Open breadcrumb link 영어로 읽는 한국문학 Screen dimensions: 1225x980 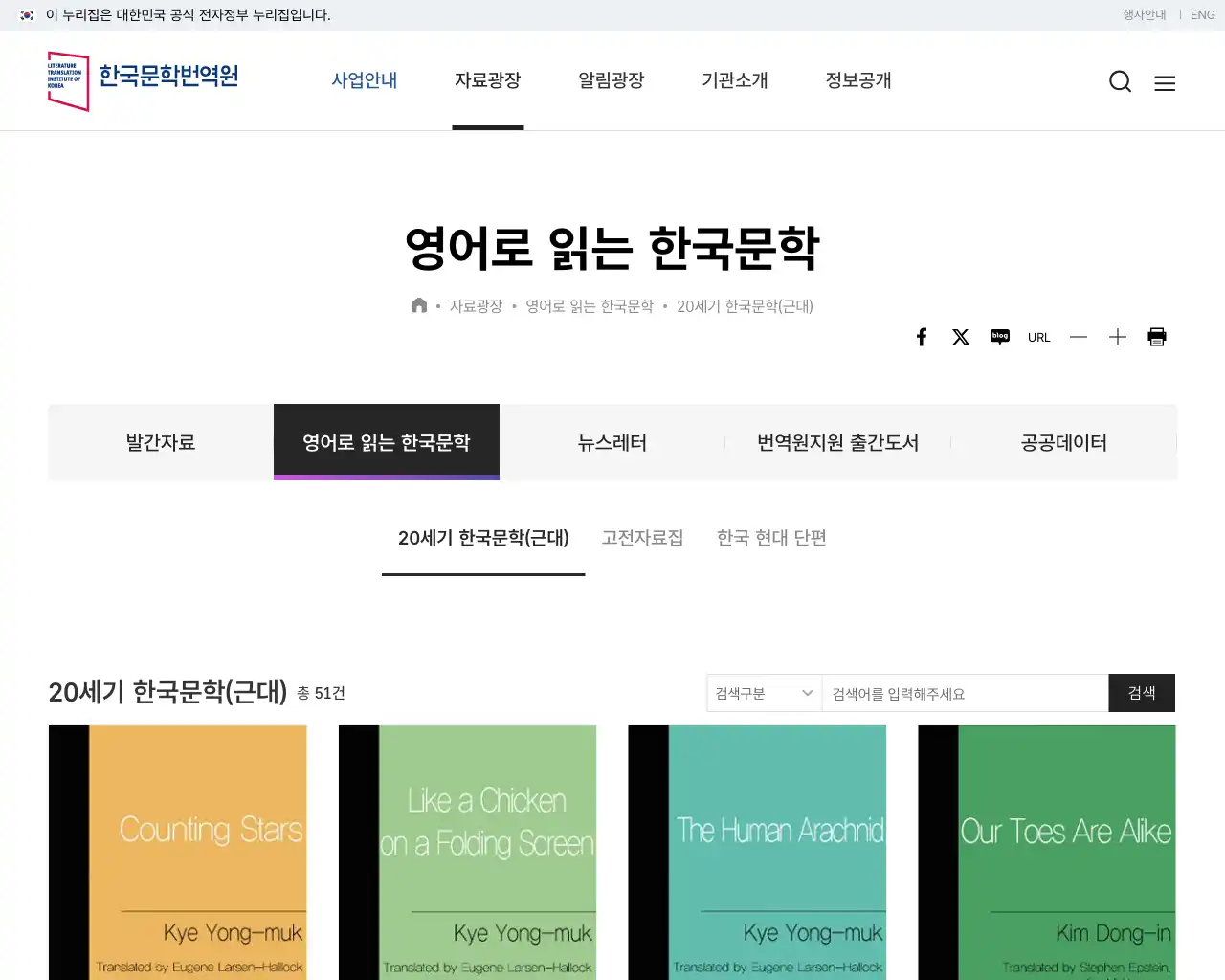[590, 306]
